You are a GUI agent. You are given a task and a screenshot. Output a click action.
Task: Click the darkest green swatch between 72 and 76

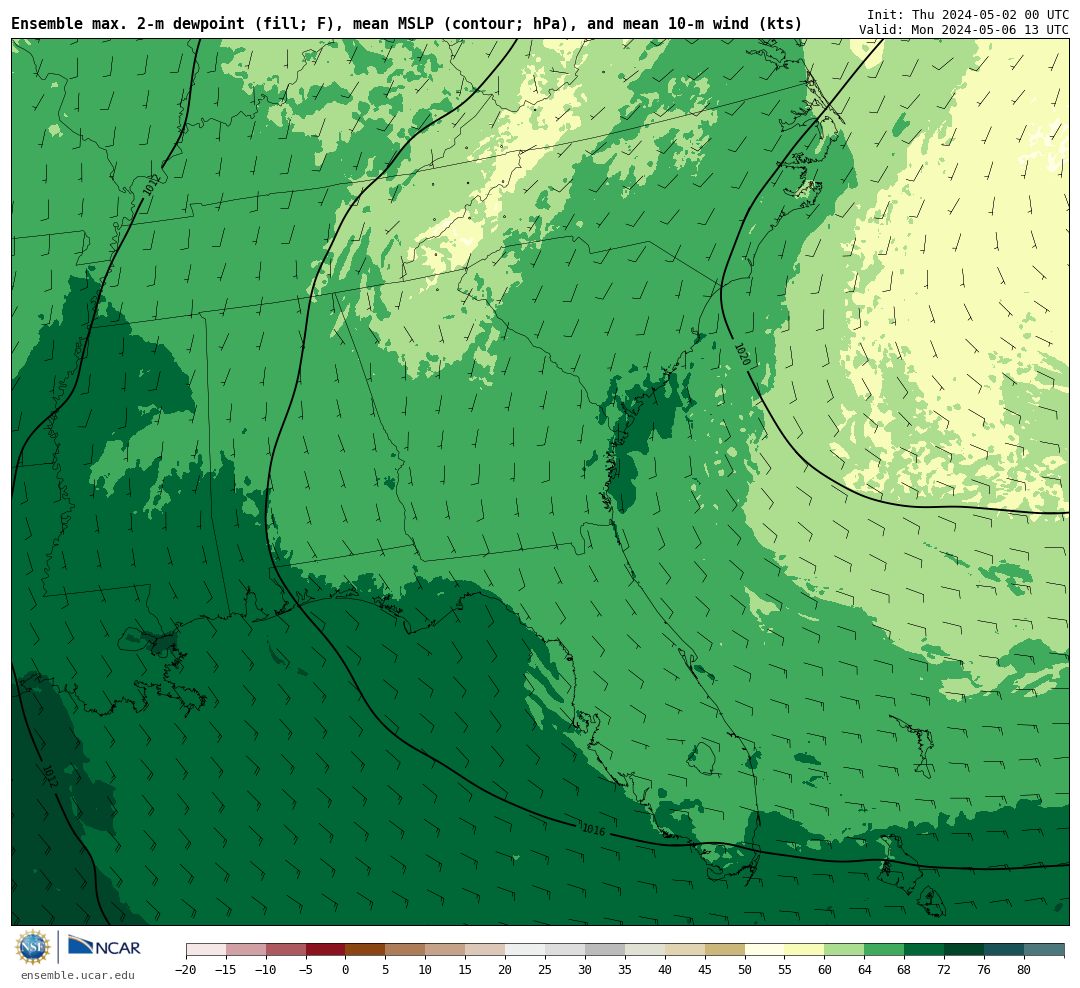pyautogui.click(x=964, y=950)
